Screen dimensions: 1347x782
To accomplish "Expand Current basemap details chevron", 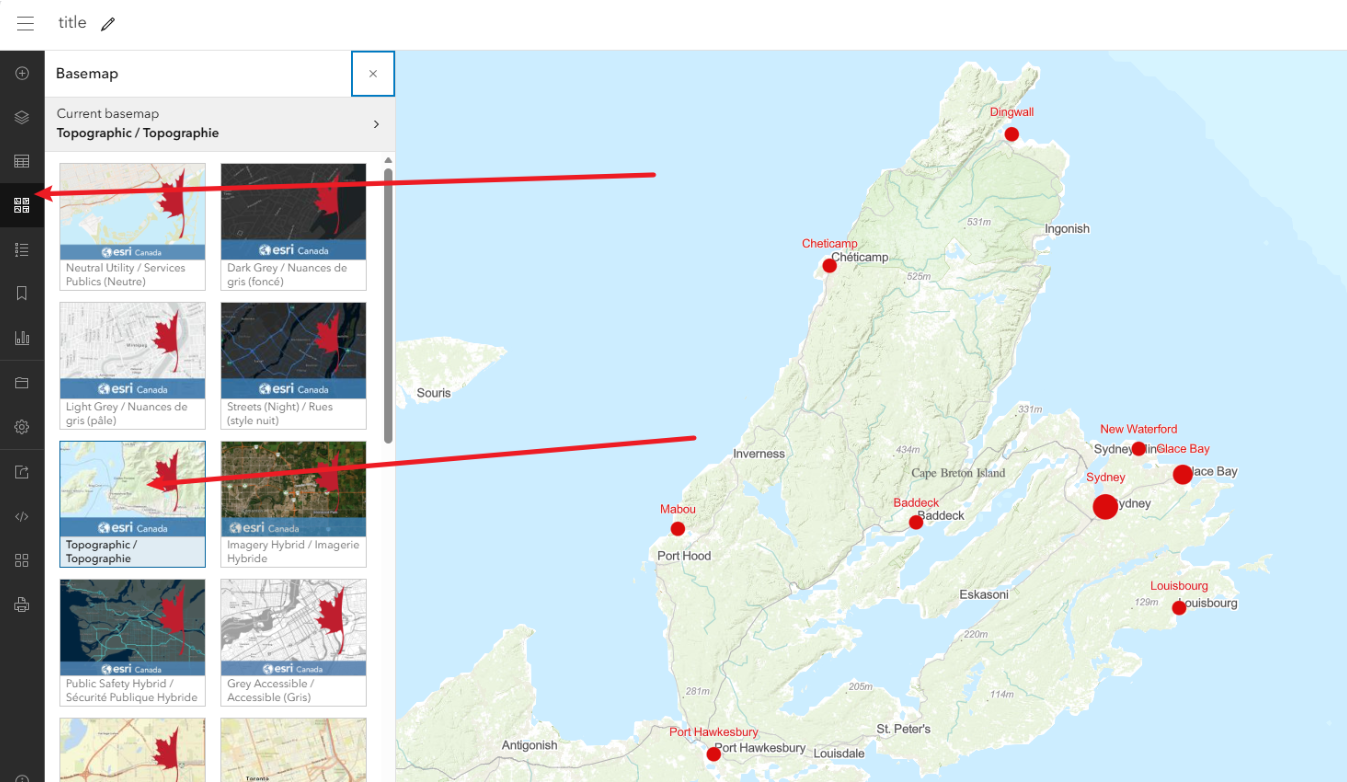I will (x=376, y=124).
